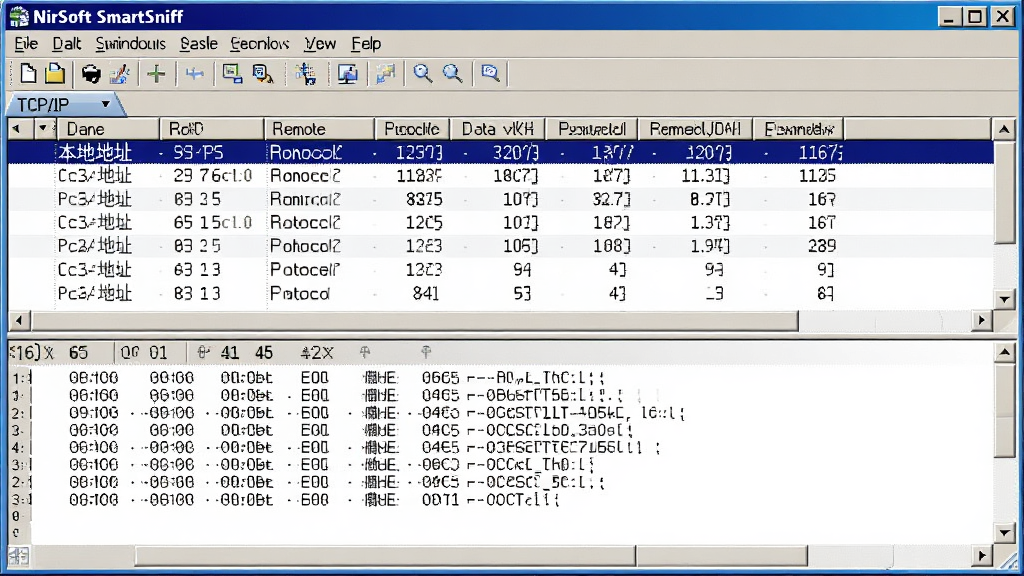
Task: Click the single monitor display toolbar icon
Action: tap(347, 74)
